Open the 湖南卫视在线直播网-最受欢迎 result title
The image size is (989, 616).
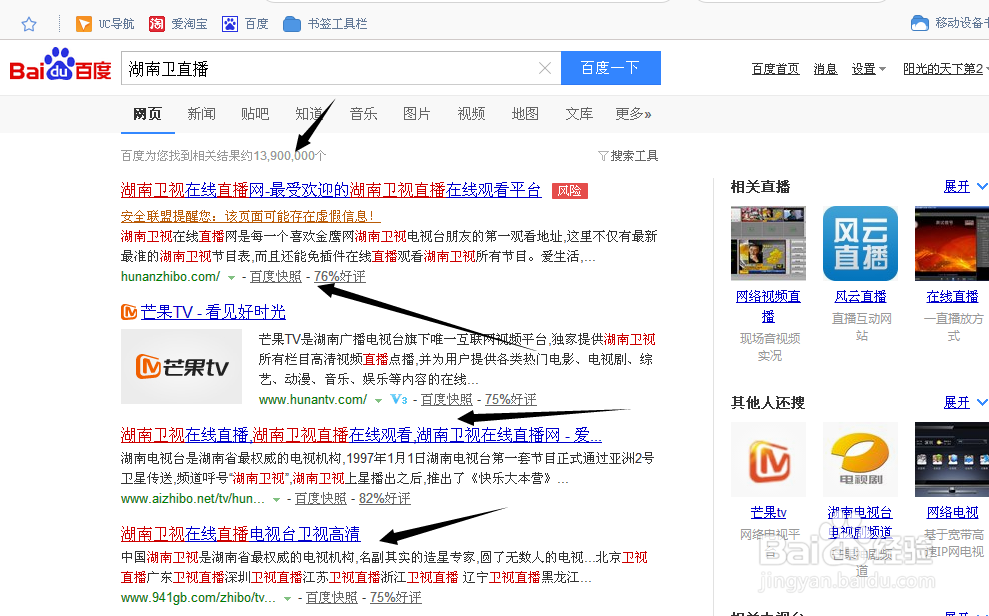click(331, 190)
